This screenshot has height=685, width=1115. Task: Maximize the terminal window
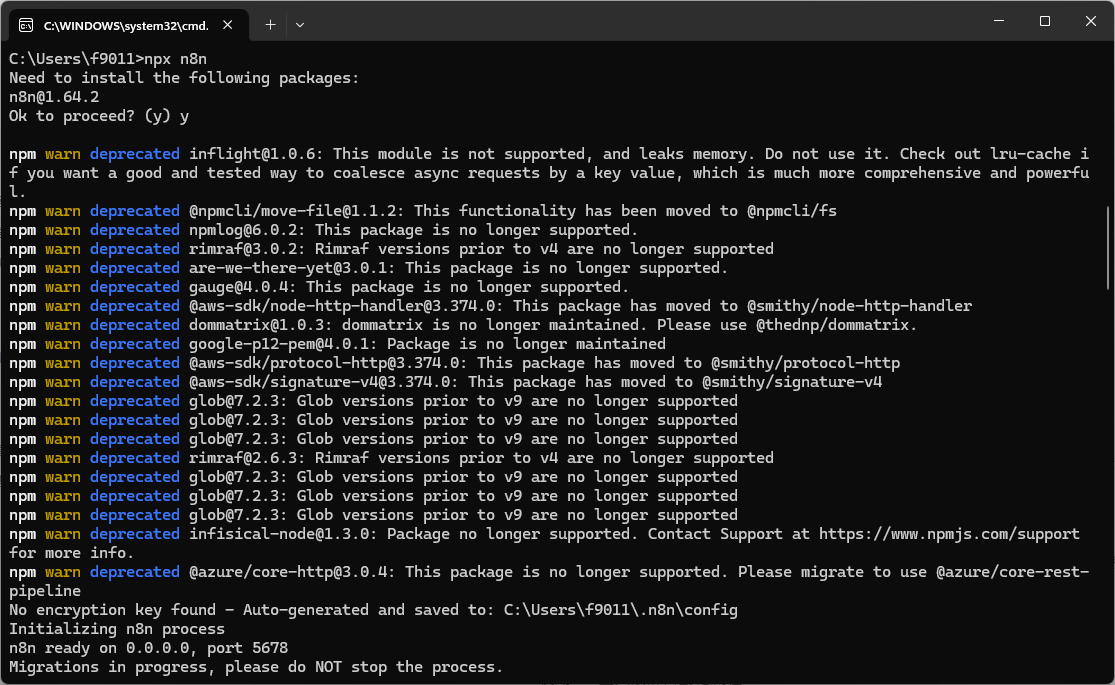click(1044, 21)
